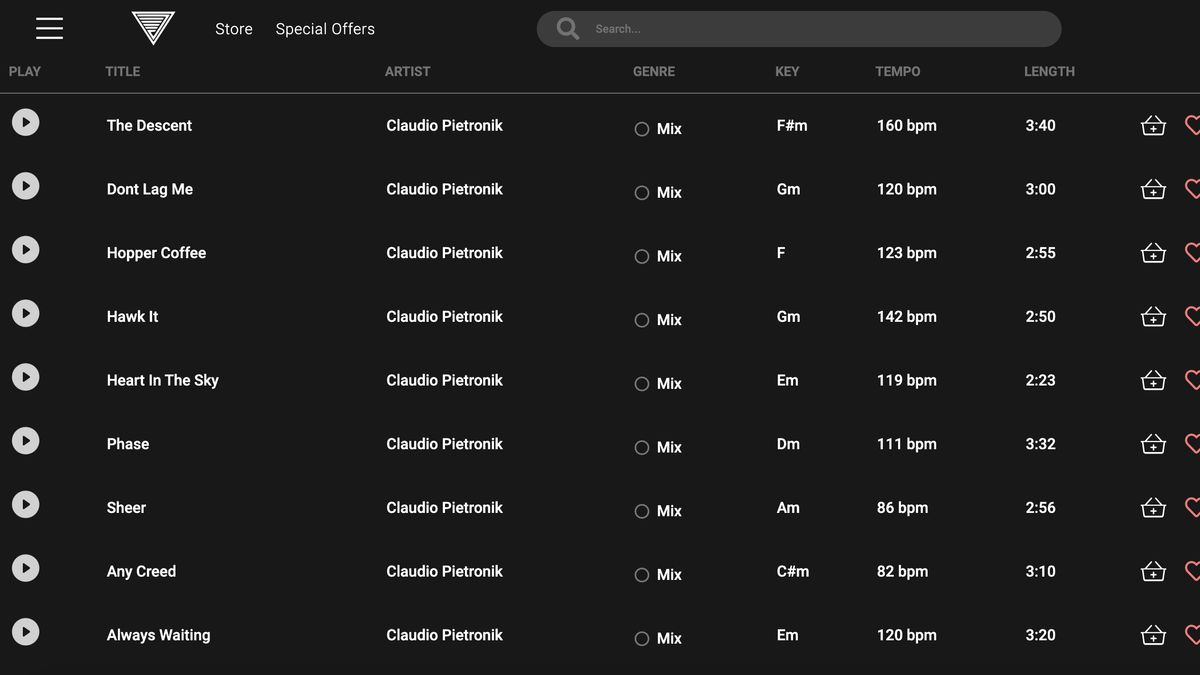This screenshot has height=675, width=1200.
Task: Open the Store menu item
Action: [x=234, y=29]
